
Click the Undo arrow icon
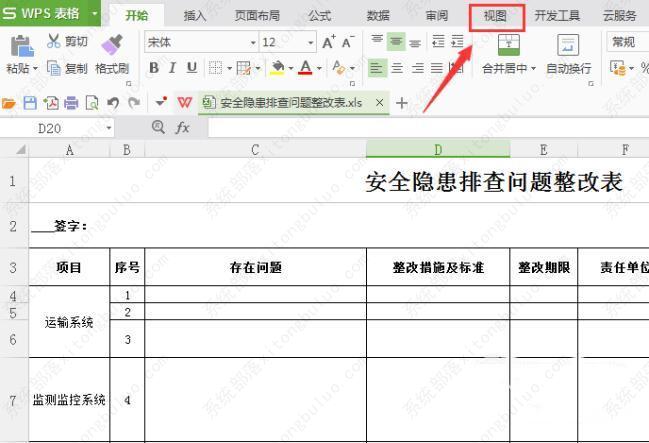click(x=112, y=103)
